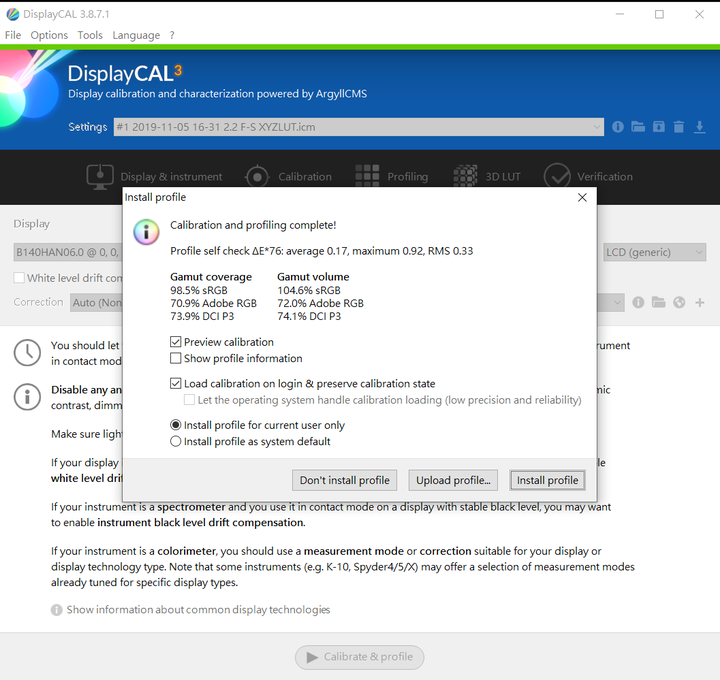Click the Gamut volume heading
720x680 pixels.
pos(313,277)
